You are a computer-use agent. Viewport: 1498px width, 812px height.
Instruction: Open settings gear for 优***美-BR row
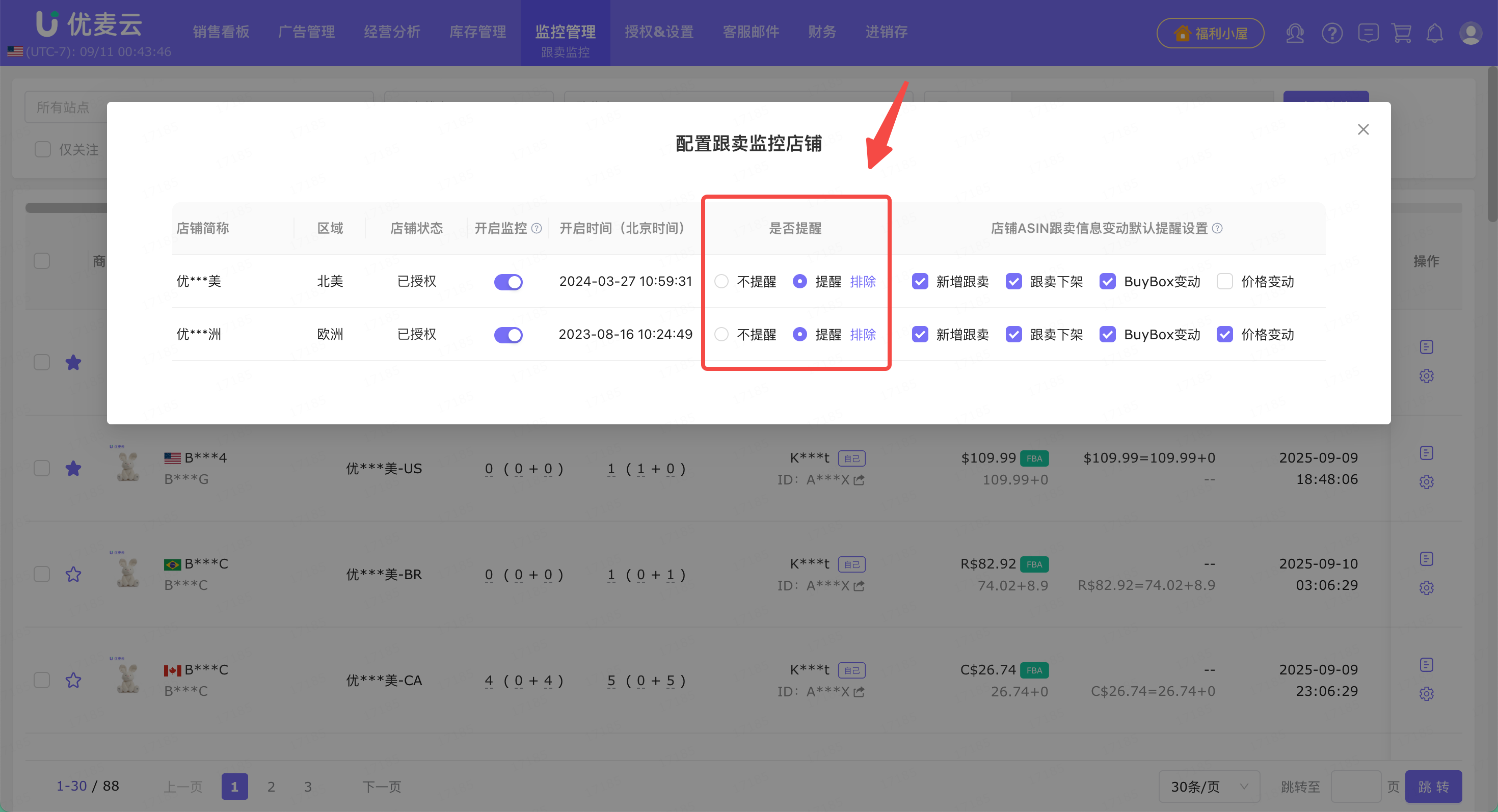tap(1426, 588)
